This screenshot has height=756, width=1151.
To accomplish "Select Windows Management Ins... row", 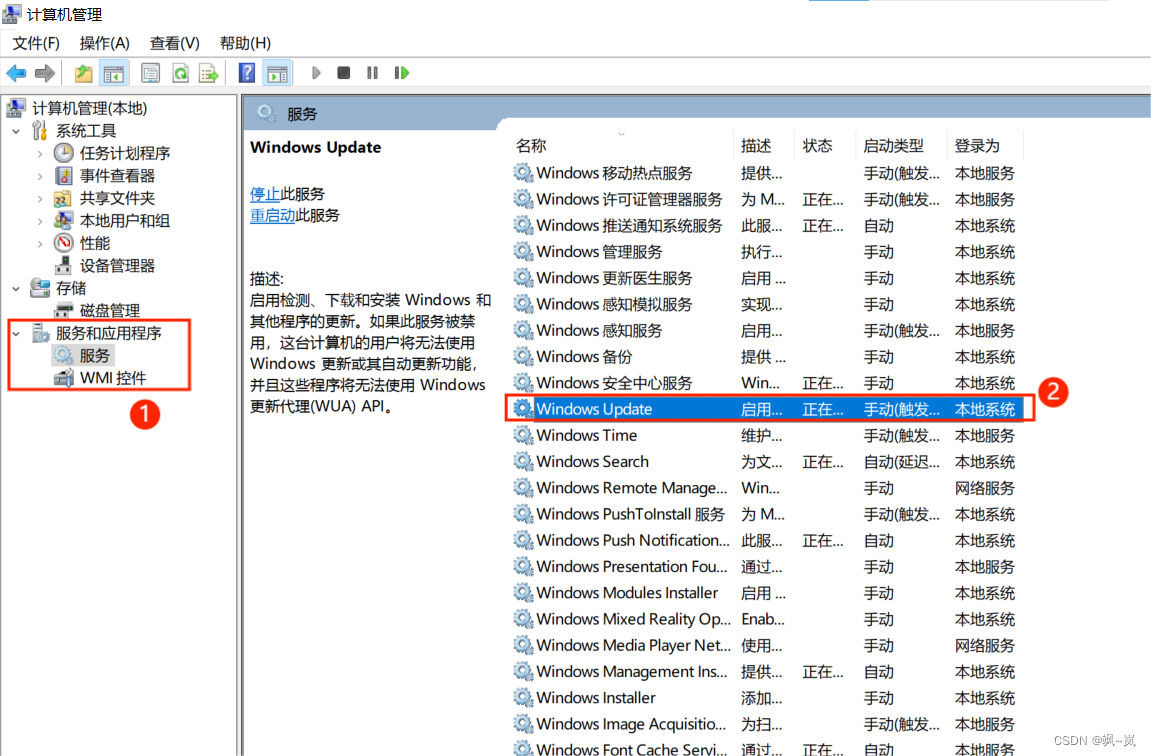I will point(766,672).
